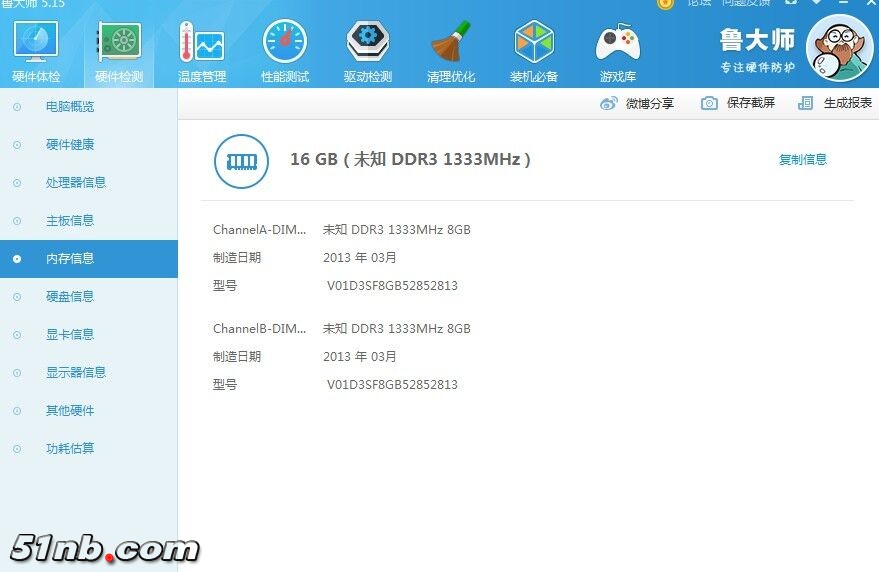Open the 硬件体检 monitor icon
This screenshot has width=879, height=572.
[35, 41]
